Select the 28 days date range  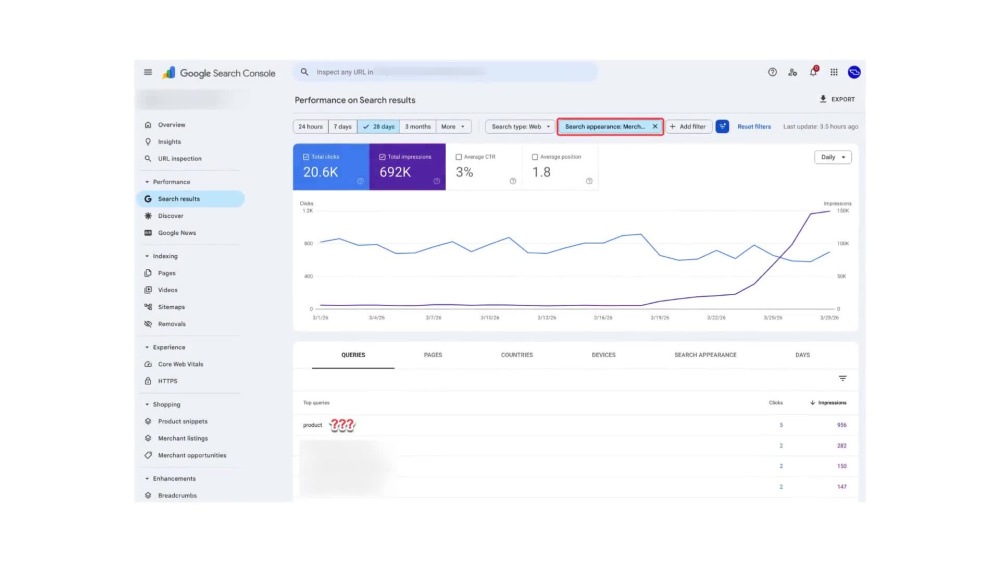pyautogui.click(x=378, y=126)
